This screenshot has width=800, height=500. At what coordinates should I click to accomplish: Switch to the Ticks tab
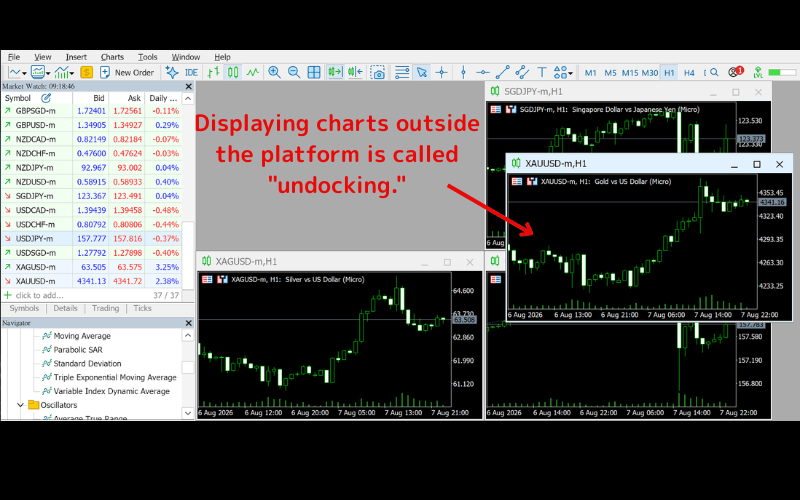[x=142, y=308]
